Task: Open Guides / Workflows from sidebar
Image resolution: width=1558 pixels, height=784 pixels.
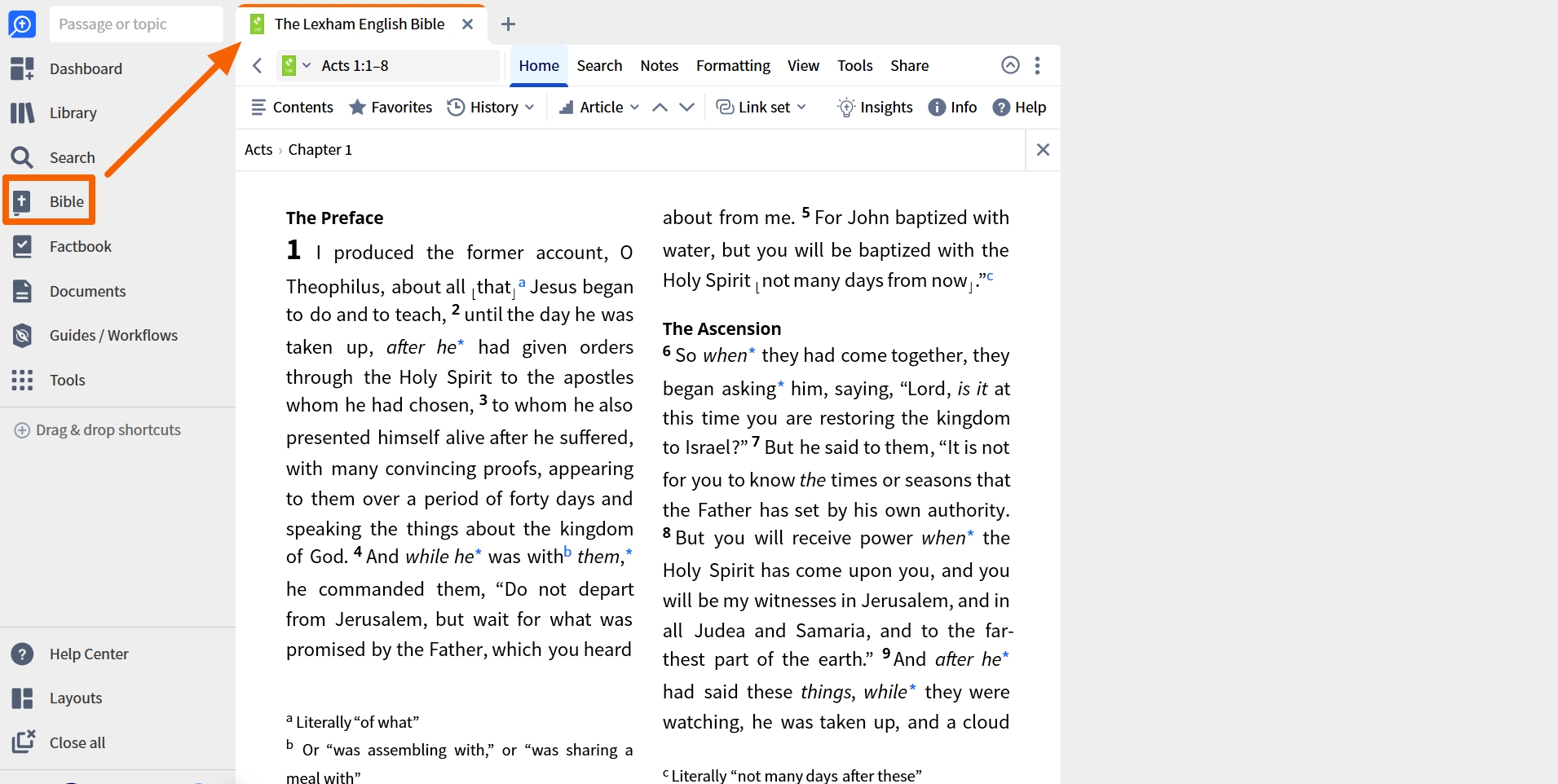Action: 95,335
